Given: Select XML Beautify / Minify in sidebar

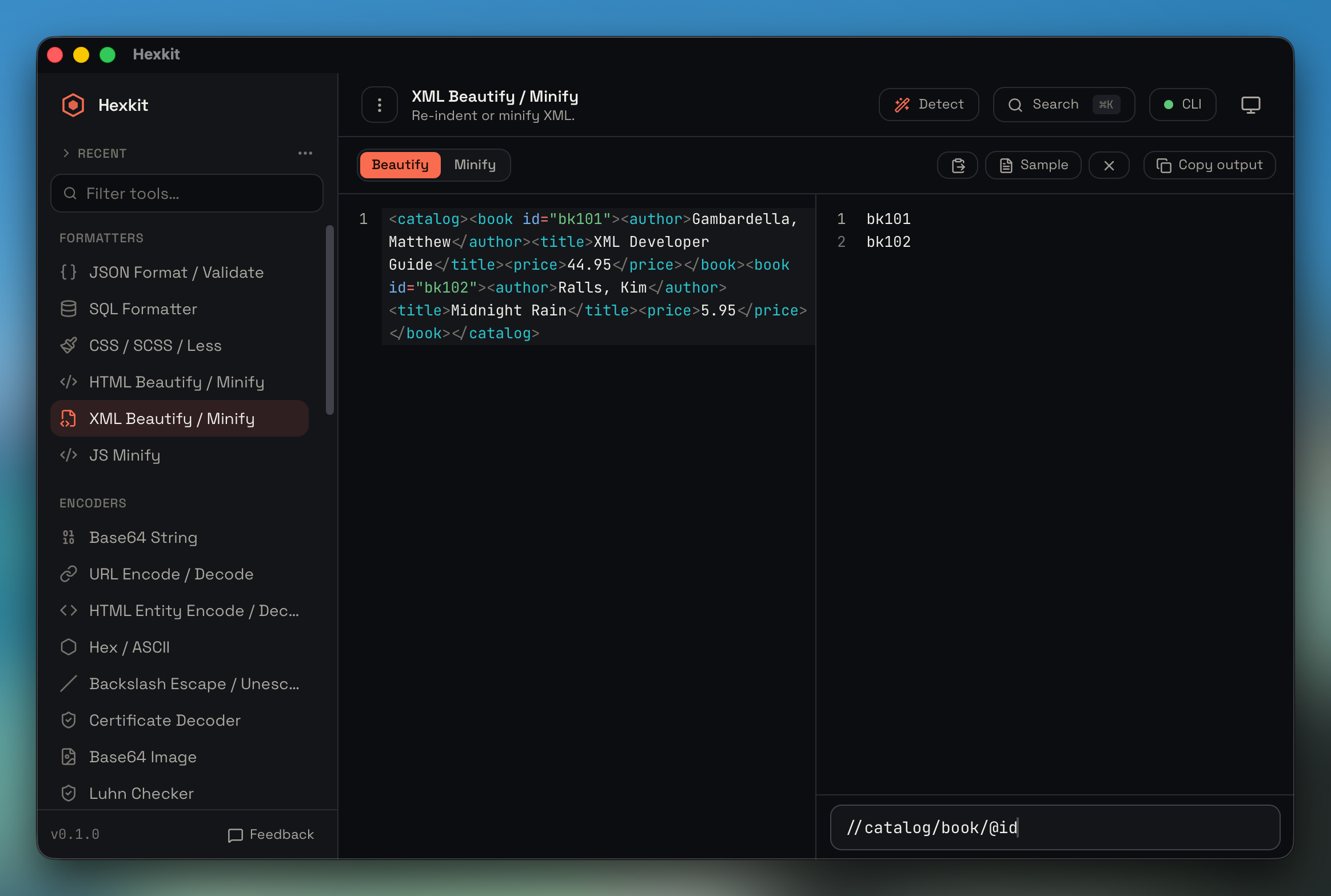Looking at the screenshot, I should click(x=180, y=419).
